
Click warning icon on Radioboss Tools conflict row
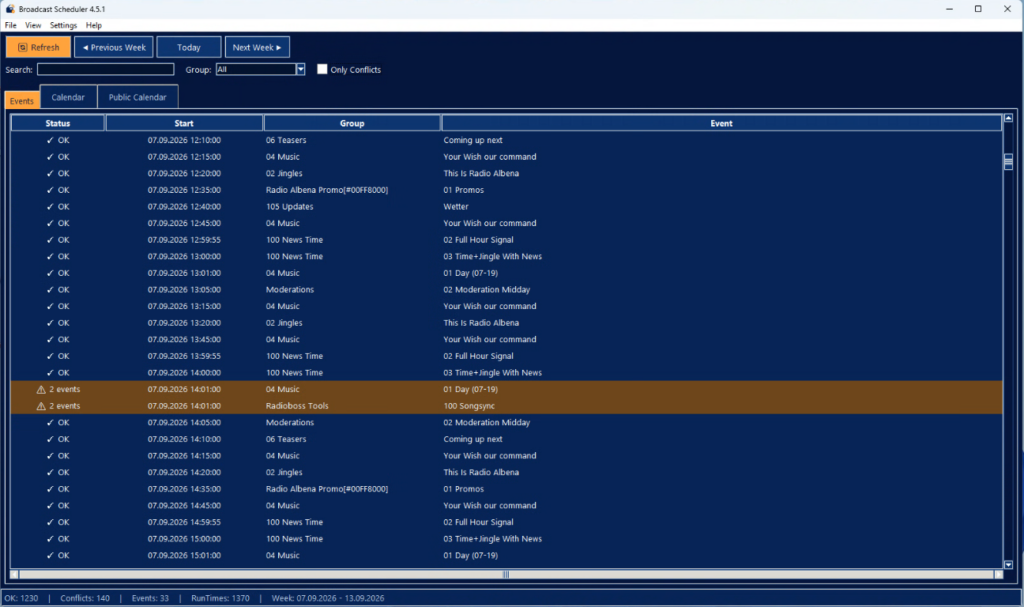[41, 406]
